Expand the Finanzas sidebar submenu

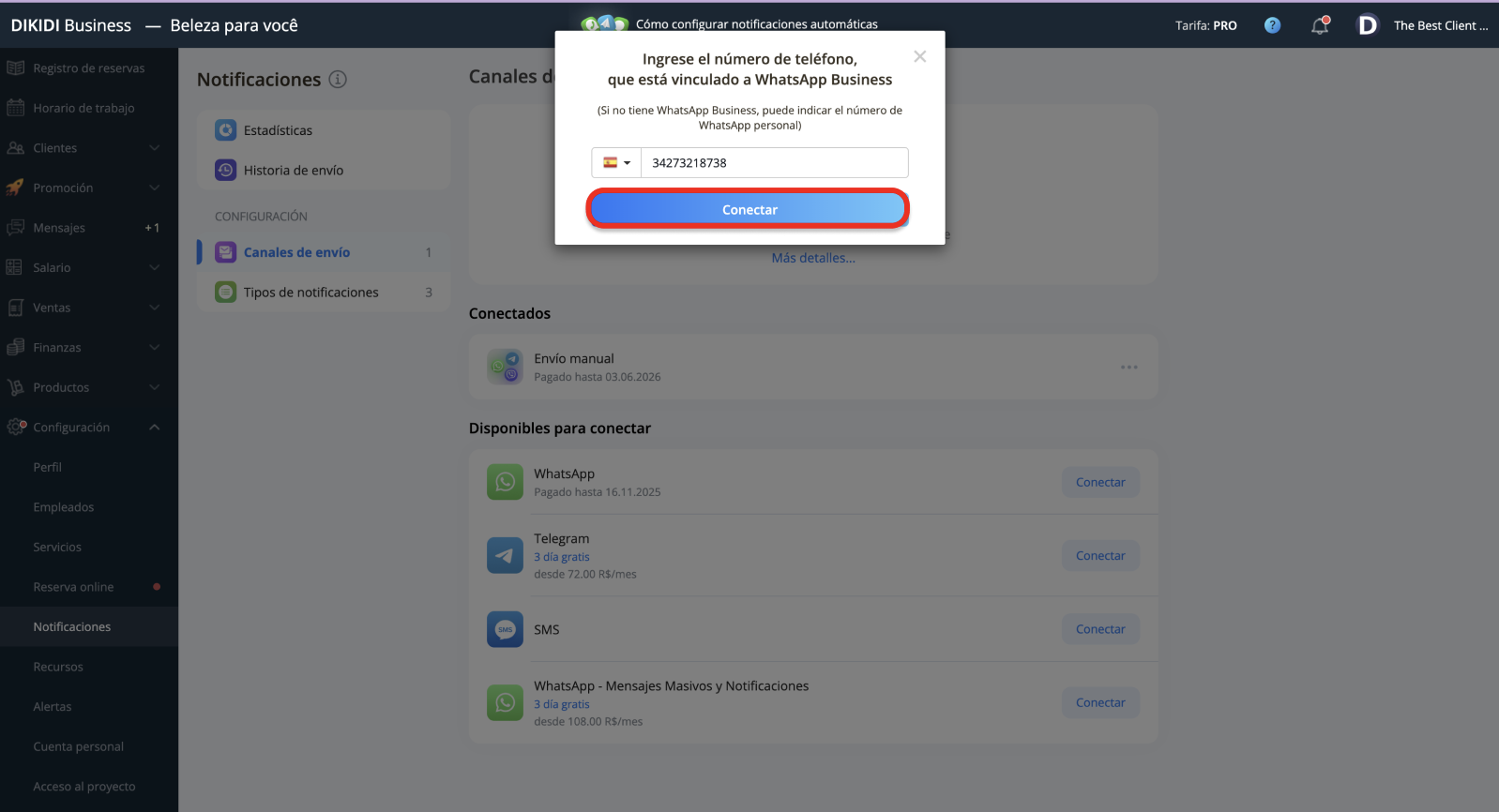coord(155,348)
